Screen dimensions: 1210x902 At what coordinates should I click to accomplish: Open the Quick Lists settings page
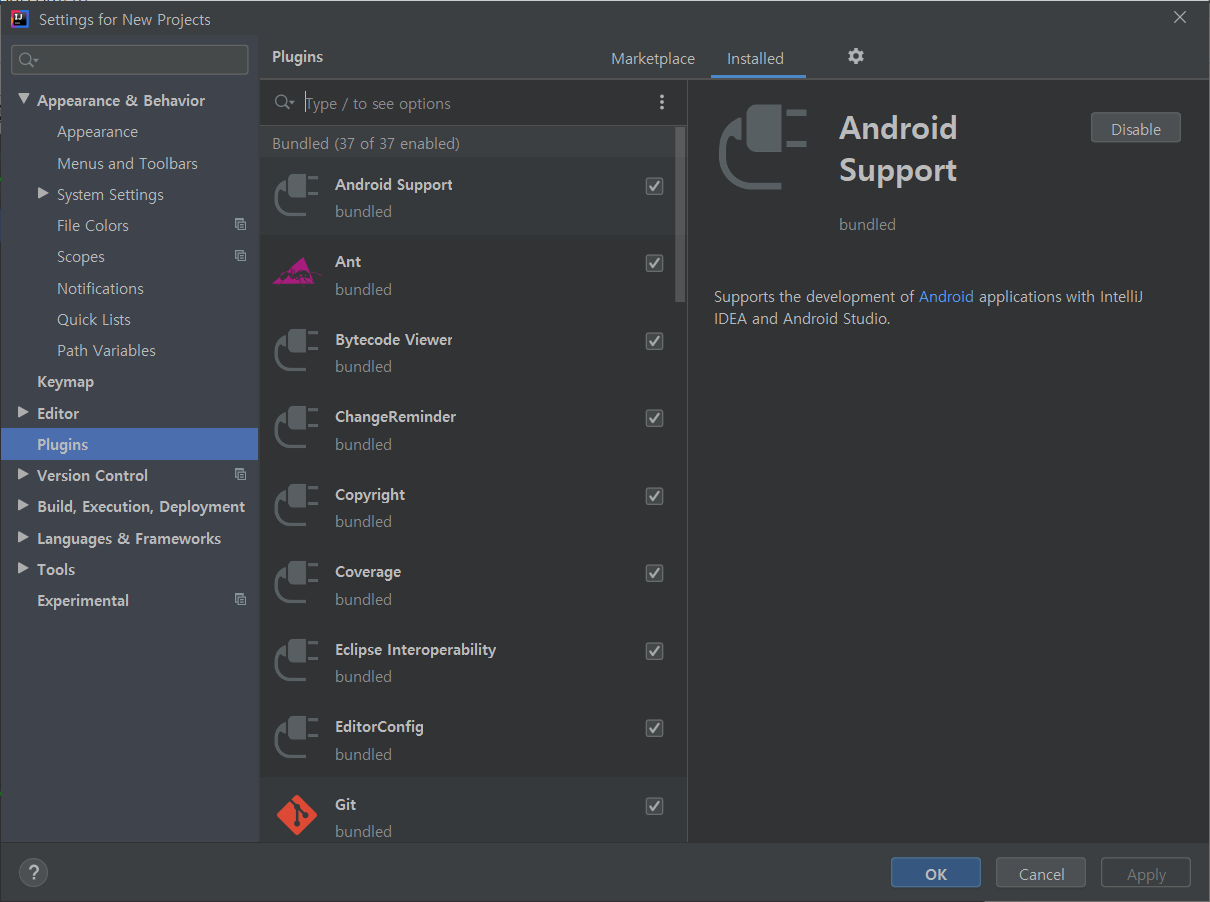point(94,319)
